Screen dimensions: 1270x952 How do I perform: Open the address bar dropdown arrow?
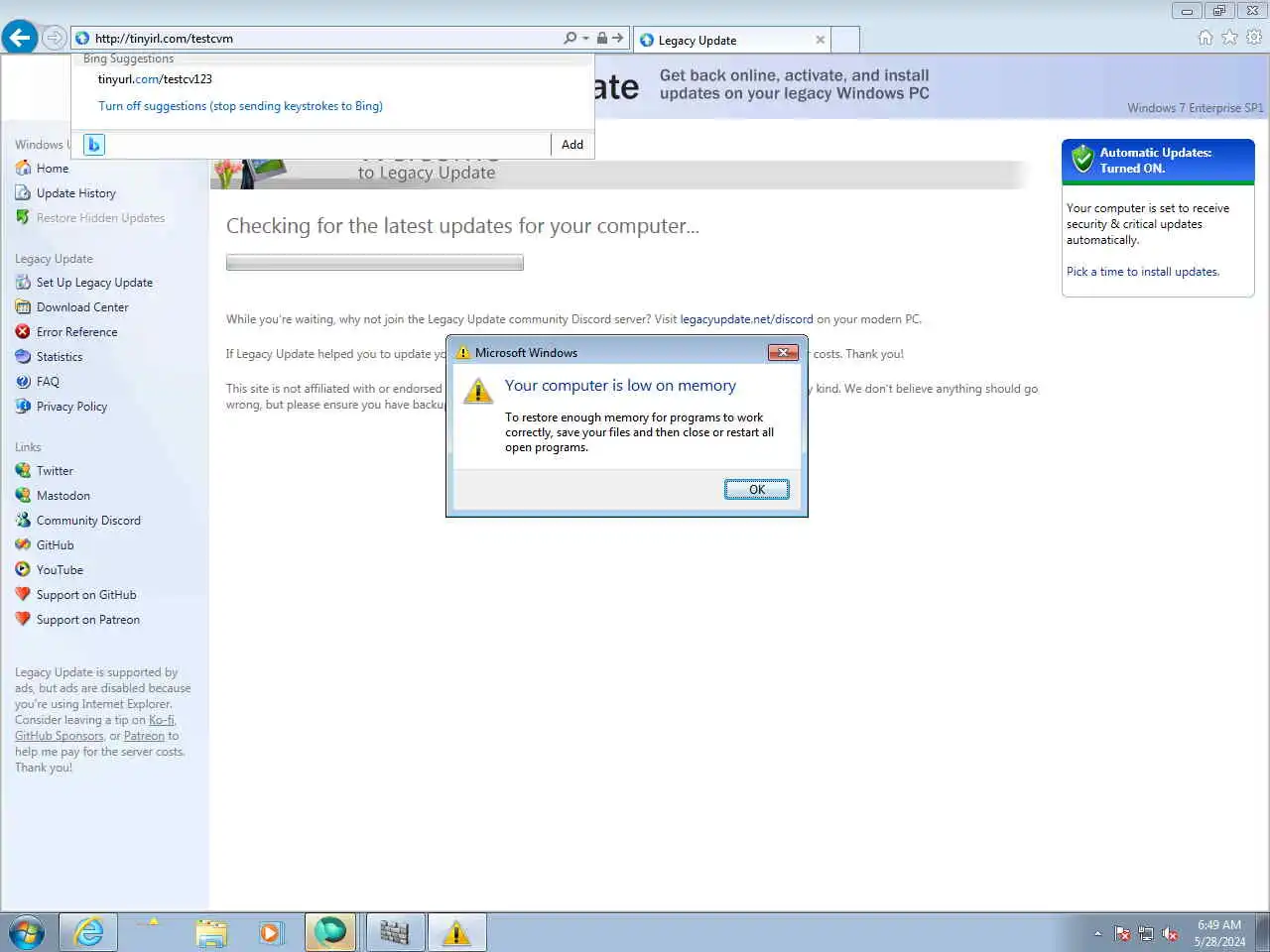[x=585, y=38]
